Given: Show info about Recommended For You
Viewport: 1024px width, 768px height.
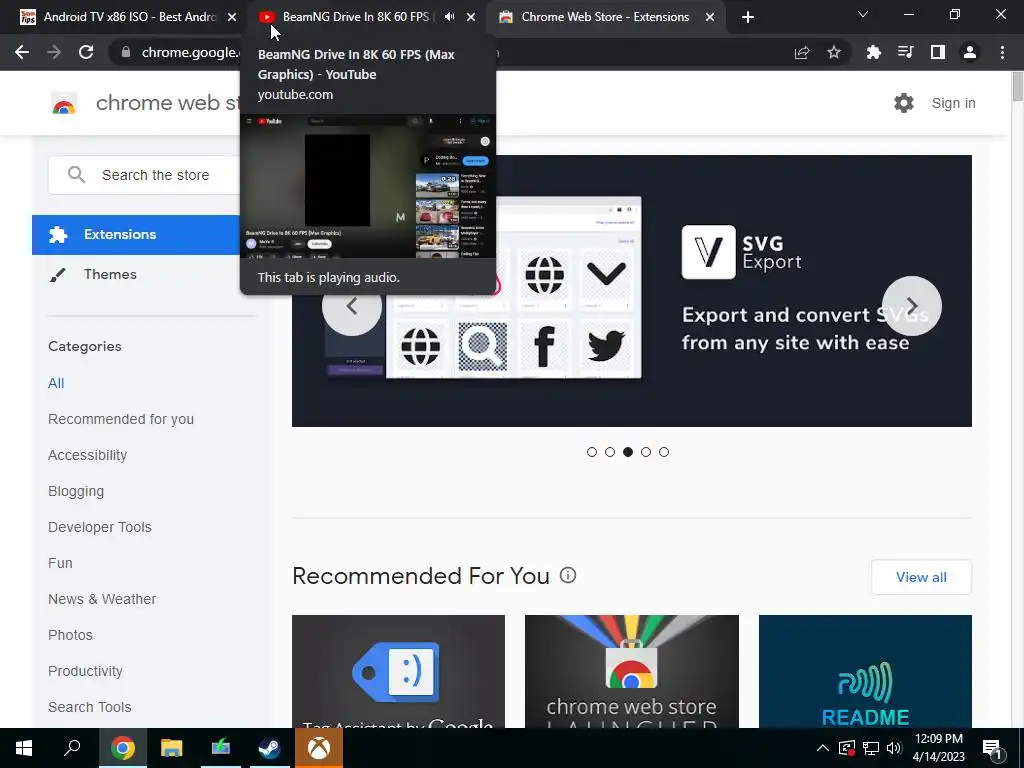Looking at the screenshot, I should (x=568, y=575).
